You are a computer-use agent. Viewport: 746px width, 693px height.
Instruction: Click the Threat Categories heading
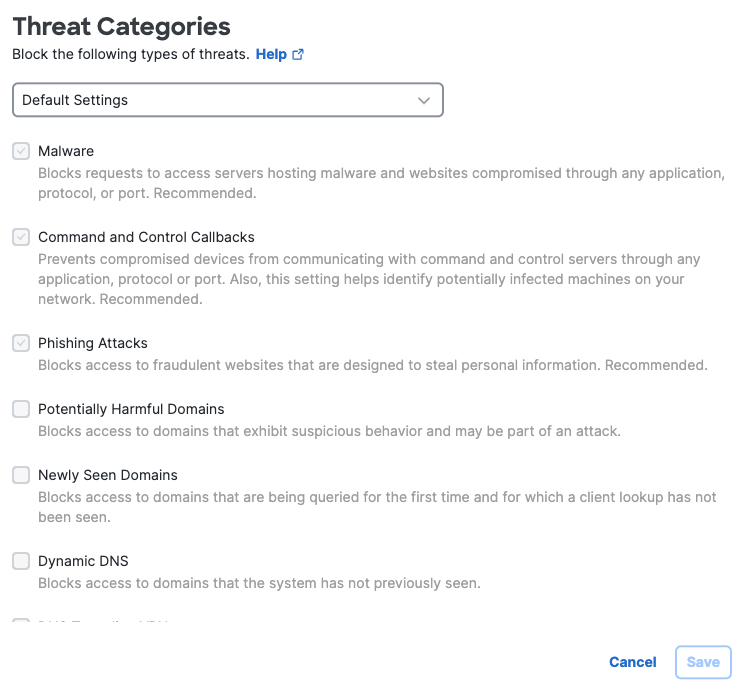click(122, 26)
